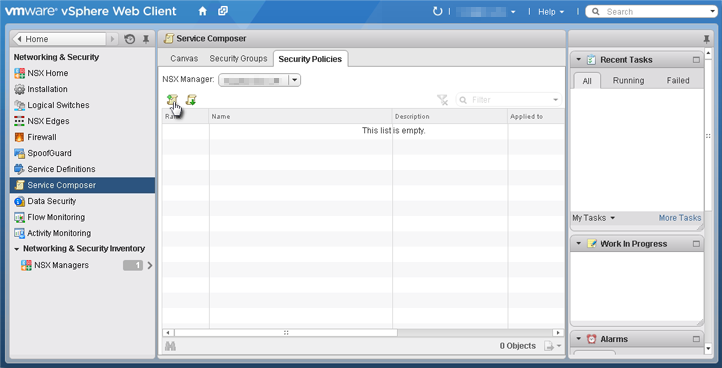The image size is (722, 368).
Task: Show Failed tasks tab
Action: click(678, 81)
